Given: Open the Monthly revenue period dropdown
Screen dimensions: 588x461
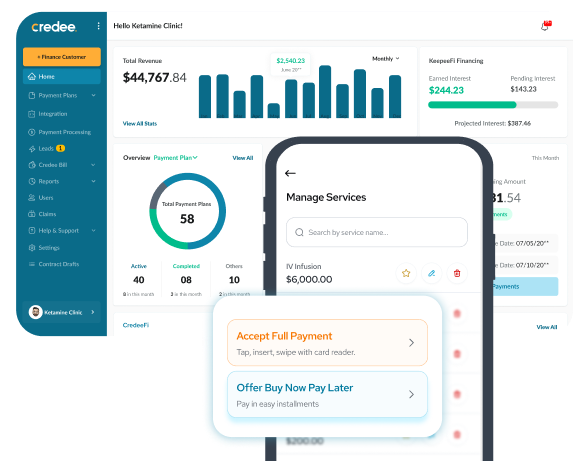Looking at the screenshot, I should 386,59.
